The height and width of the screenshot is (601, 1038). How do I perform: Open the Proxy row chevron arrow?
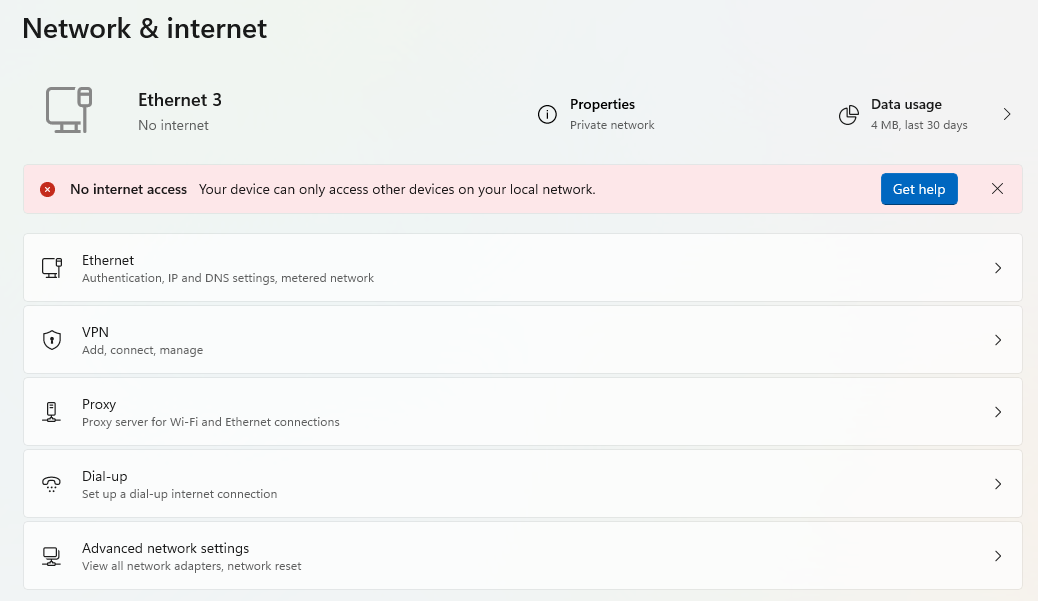pos(998,412)
